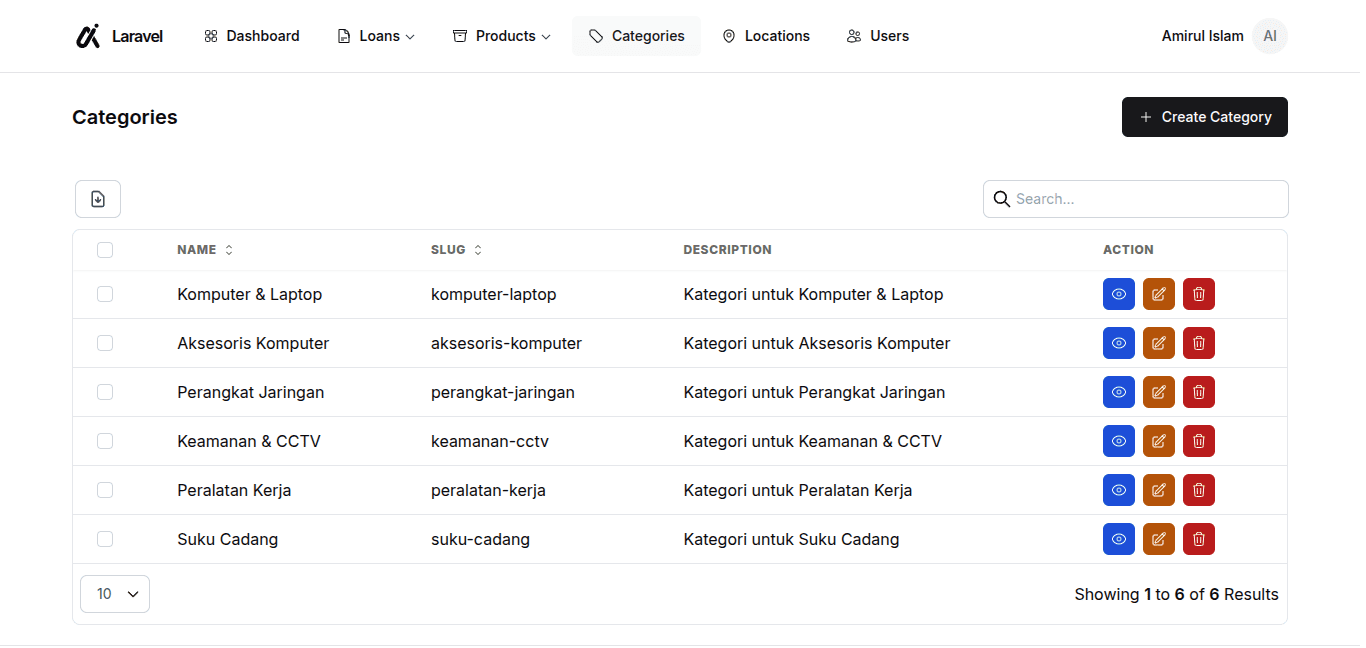Open the Products dropdown menu

coord(501,36)
